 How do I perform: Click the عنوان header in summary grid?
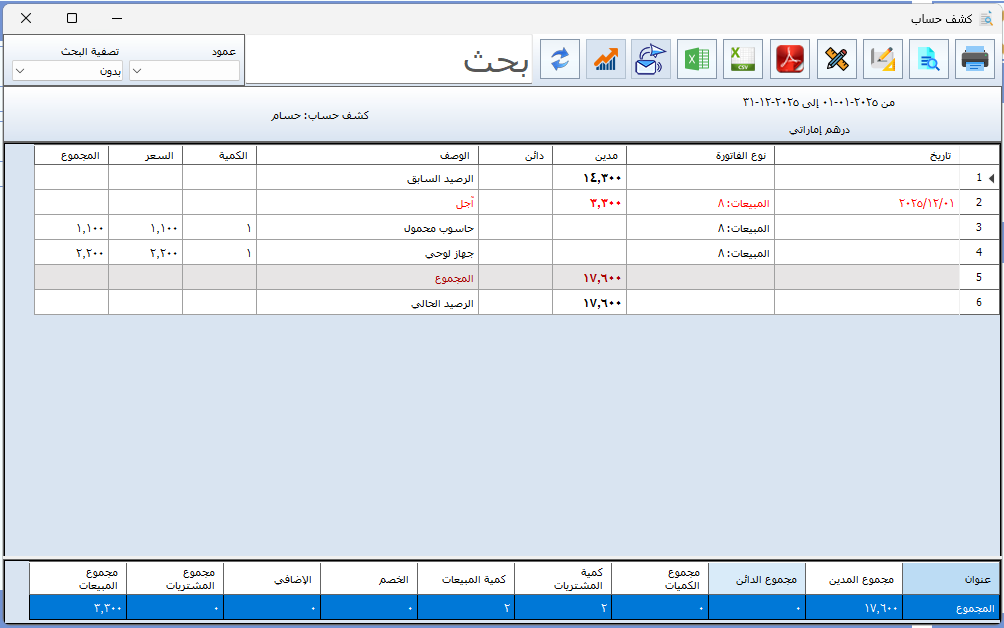[949, 579]
